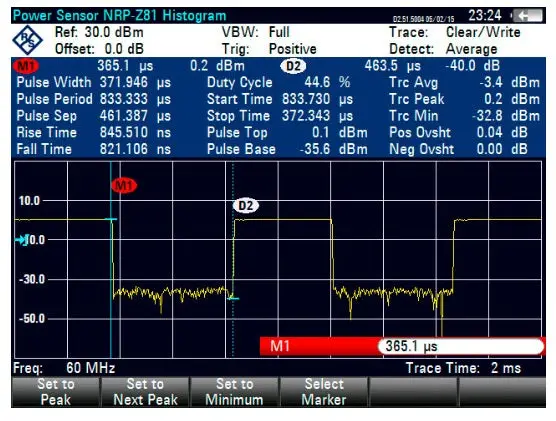Click the Trig Positive setting
The image size is (556, 421).
tap(269, 49)
